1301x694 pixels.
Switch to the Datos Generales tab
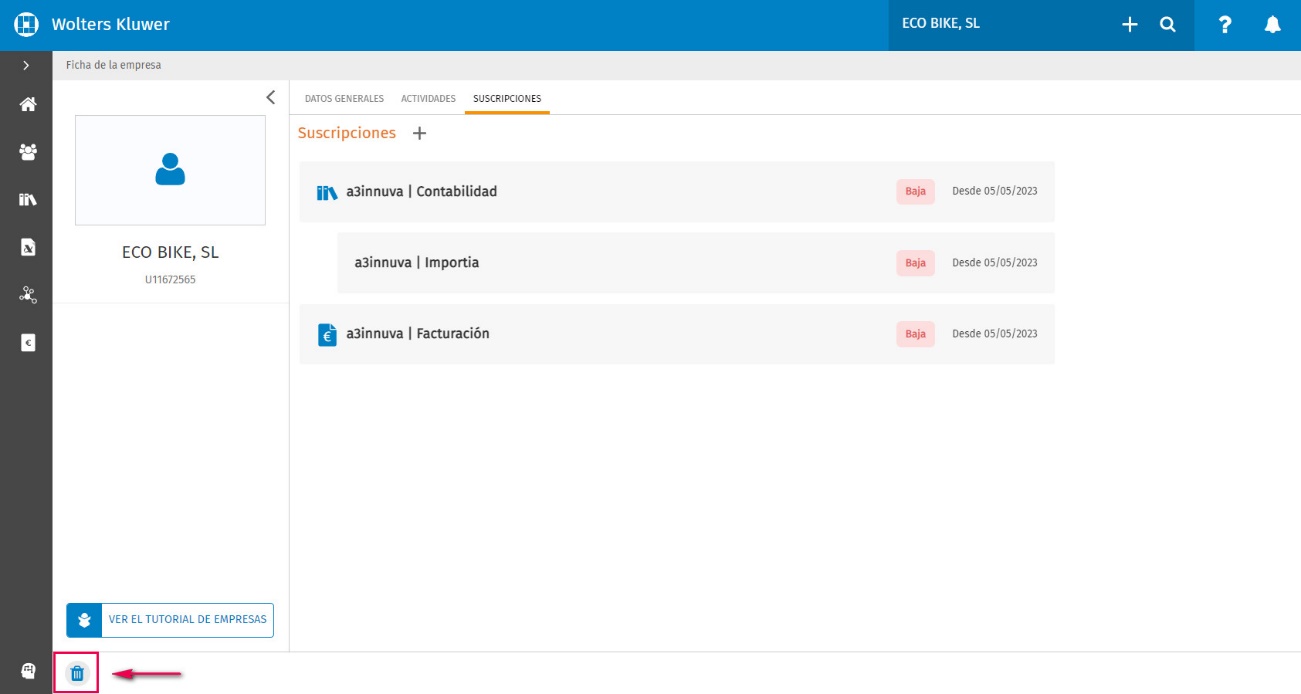(344, 99)
